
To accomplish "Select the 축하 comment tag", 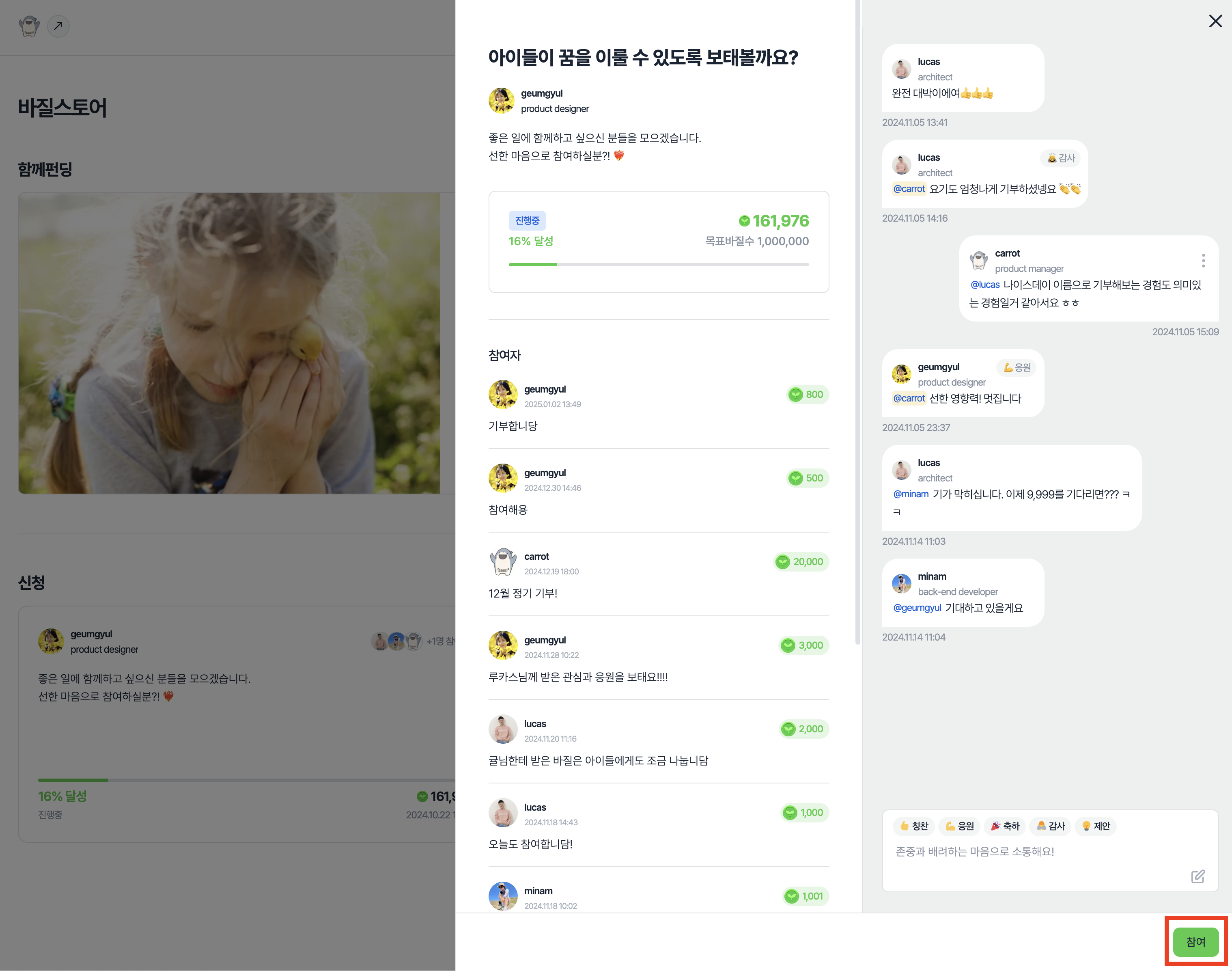I will (x=1005, y=825).
